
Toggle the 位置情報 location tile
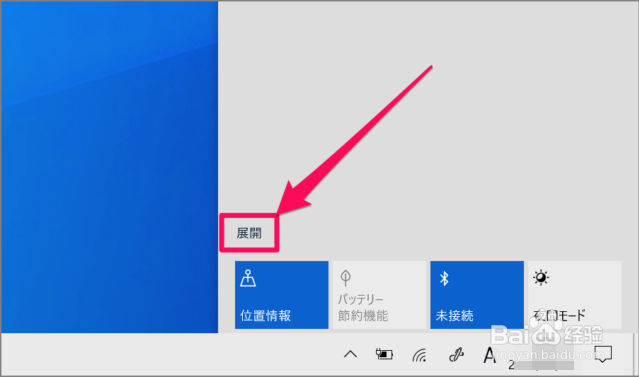[x=282, y=295]
